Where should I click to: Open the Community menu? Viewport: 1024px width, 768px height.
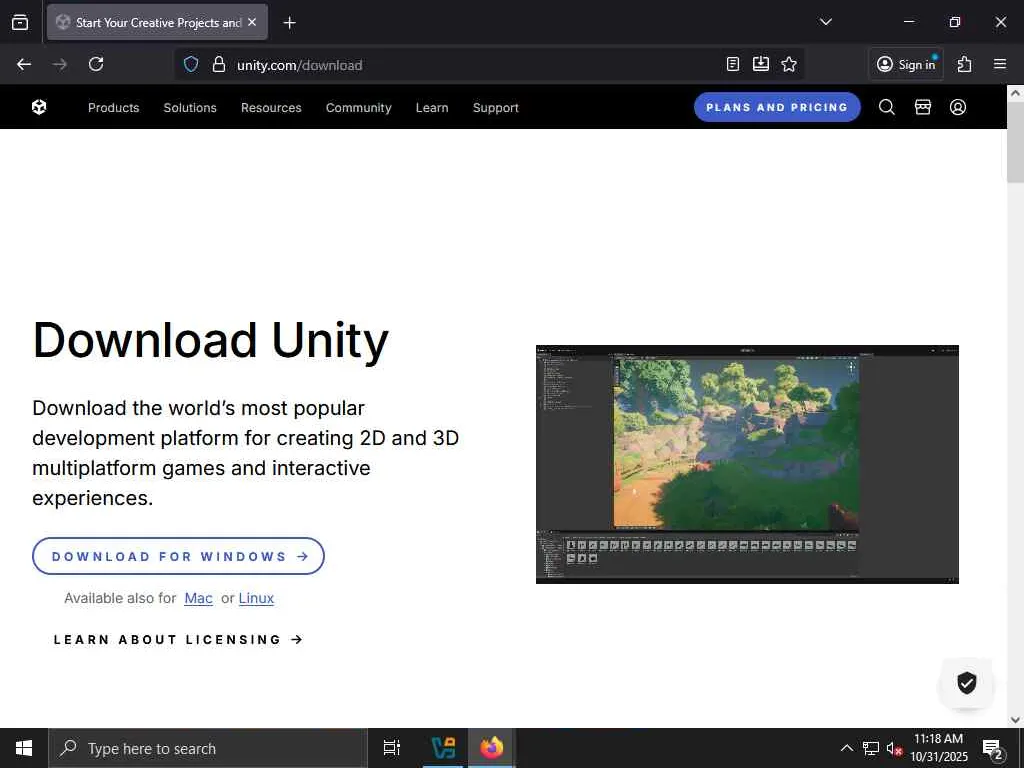click(x=359, y=108)
